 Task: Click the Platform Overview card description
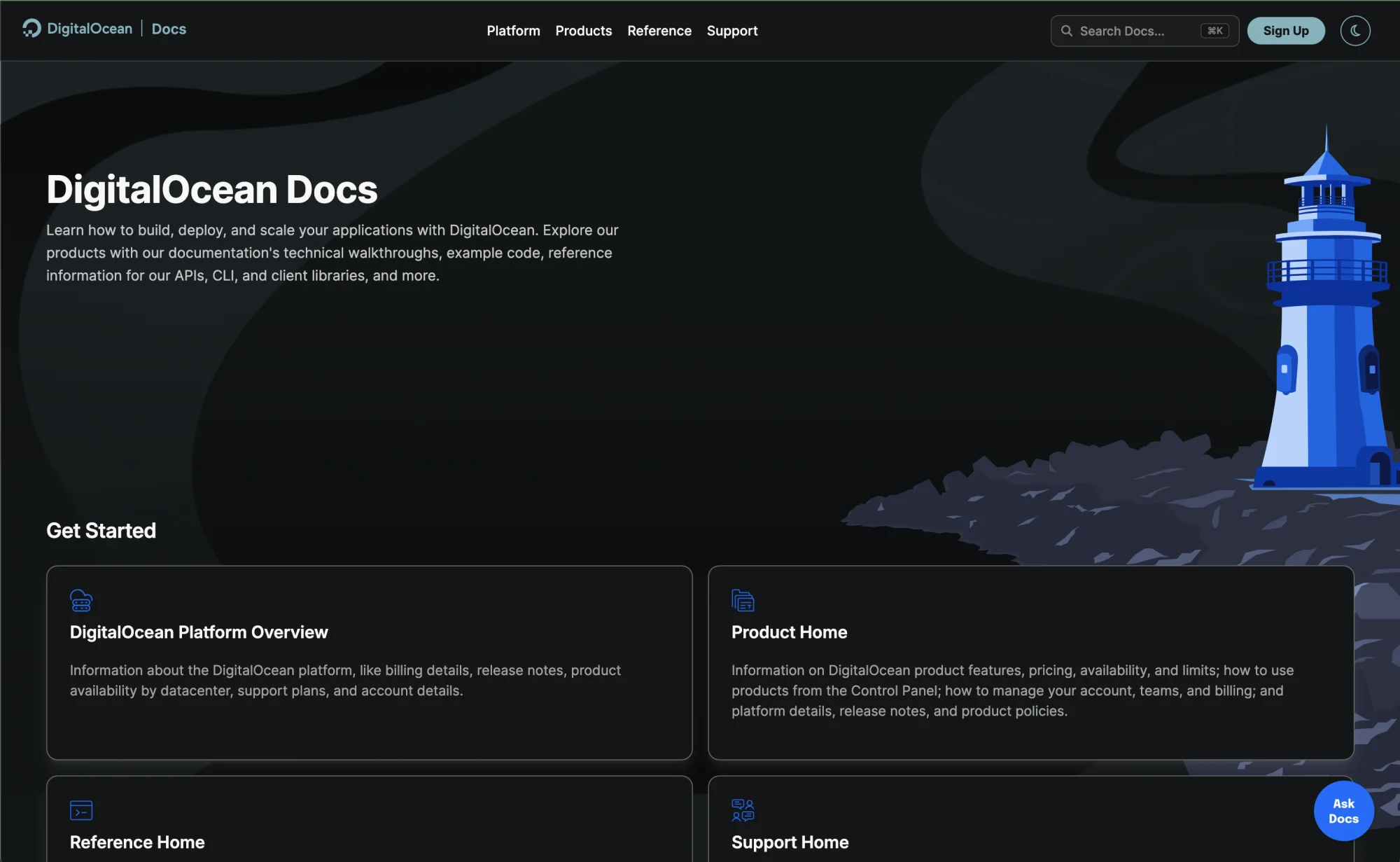[x=345, y=681]
